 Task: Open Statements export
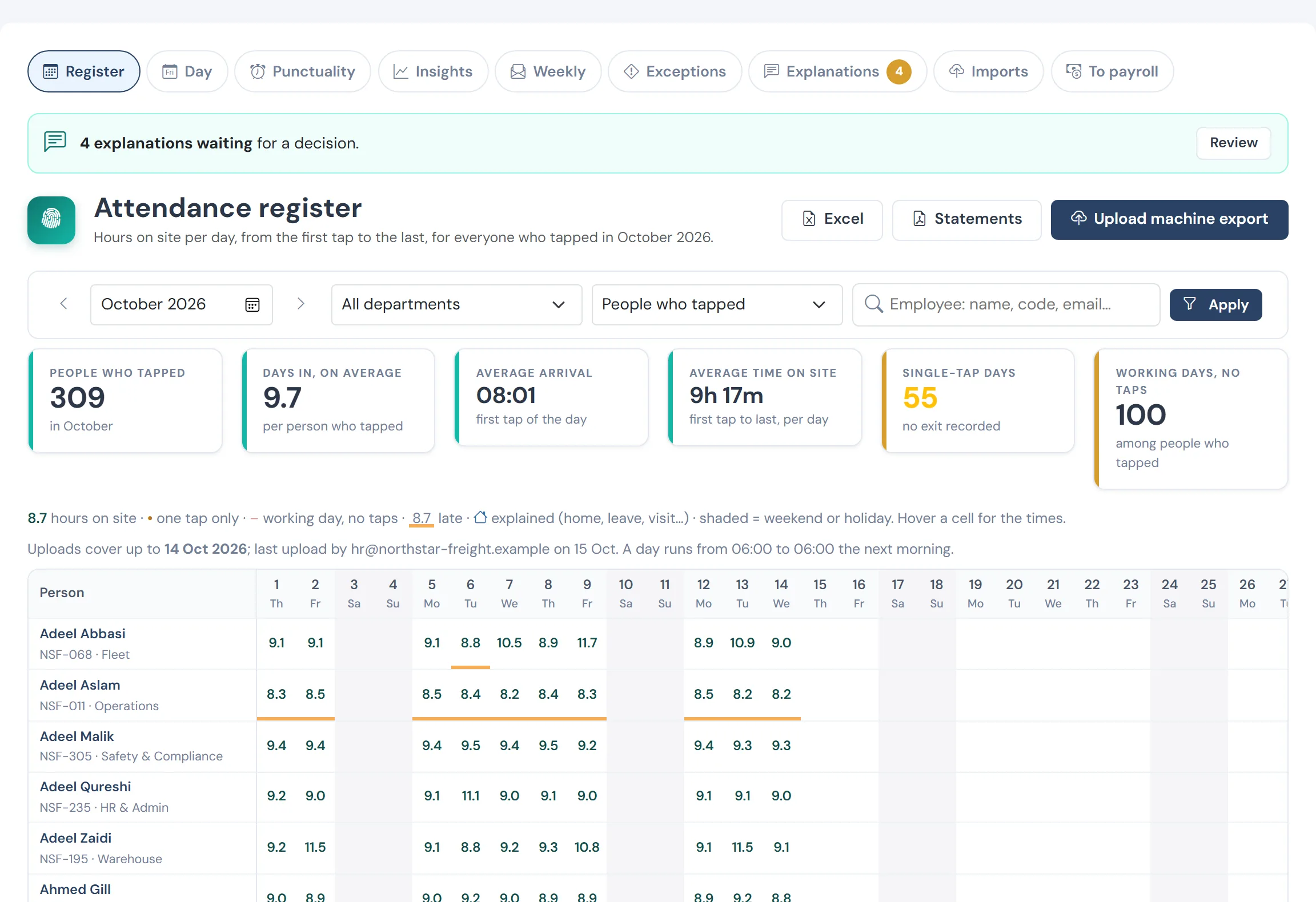966,219
